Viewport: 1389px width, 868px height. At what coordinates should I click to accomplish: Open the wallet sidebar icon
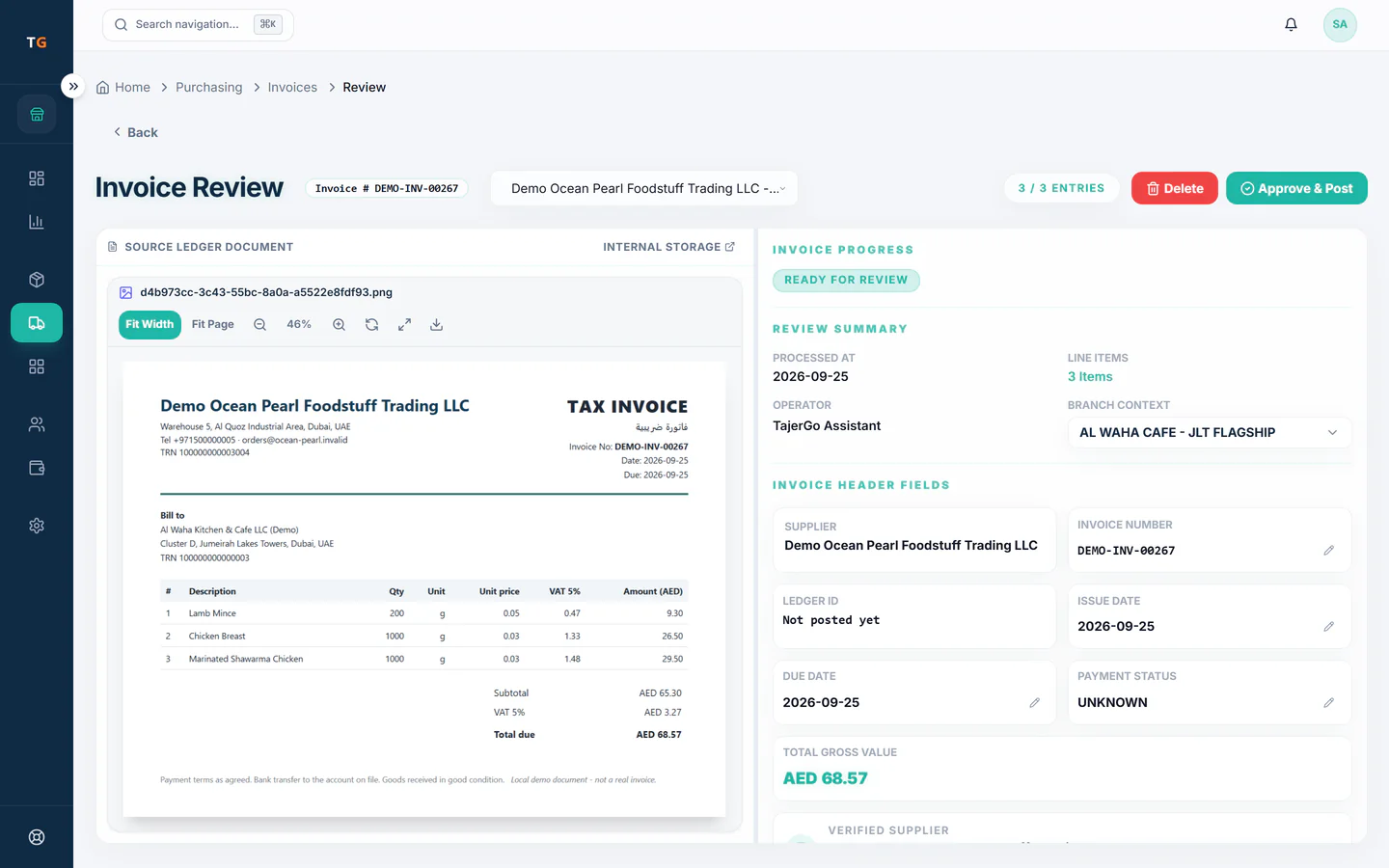[37, 468]
